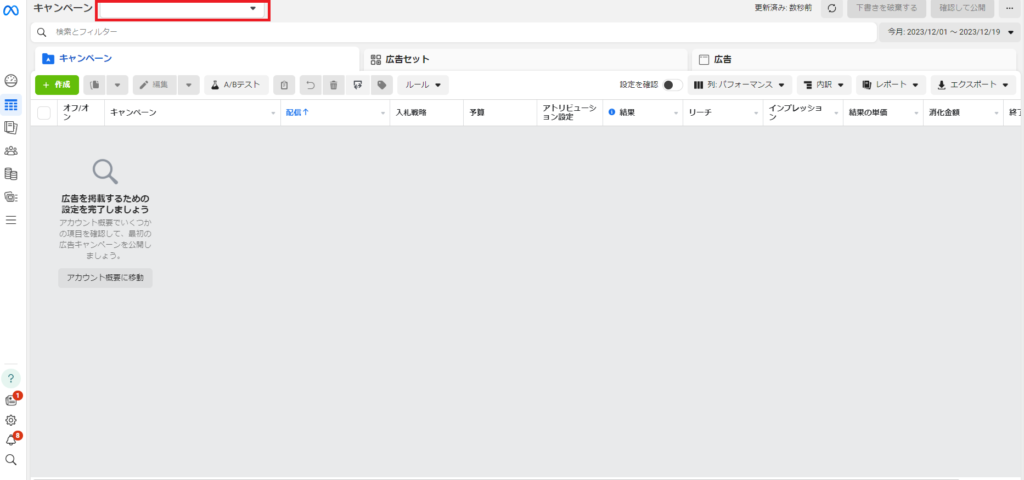Open the date range 今月 dropdown
The height and width of the screenshot is (480, 1024).
pyautogui.click(x=951, y=32)
